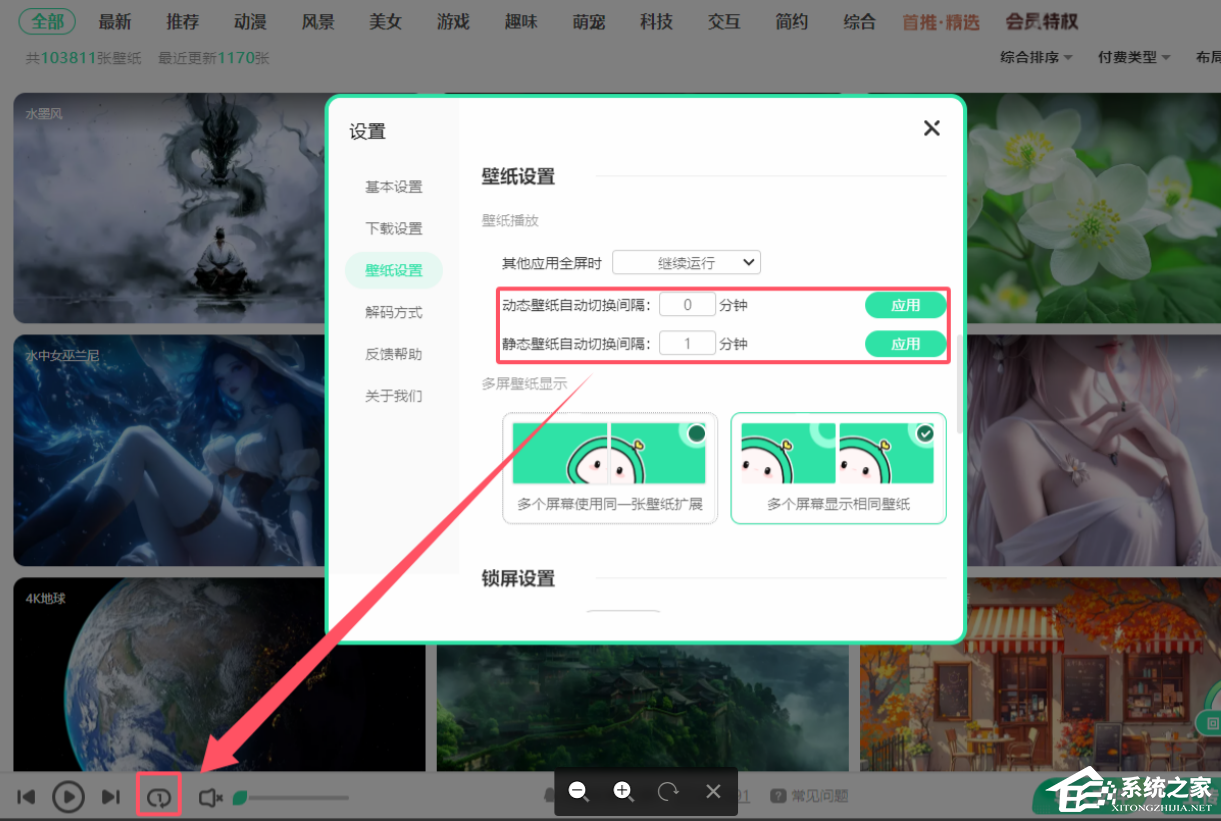Switch to the 最新 category

[x=115, y=22]
